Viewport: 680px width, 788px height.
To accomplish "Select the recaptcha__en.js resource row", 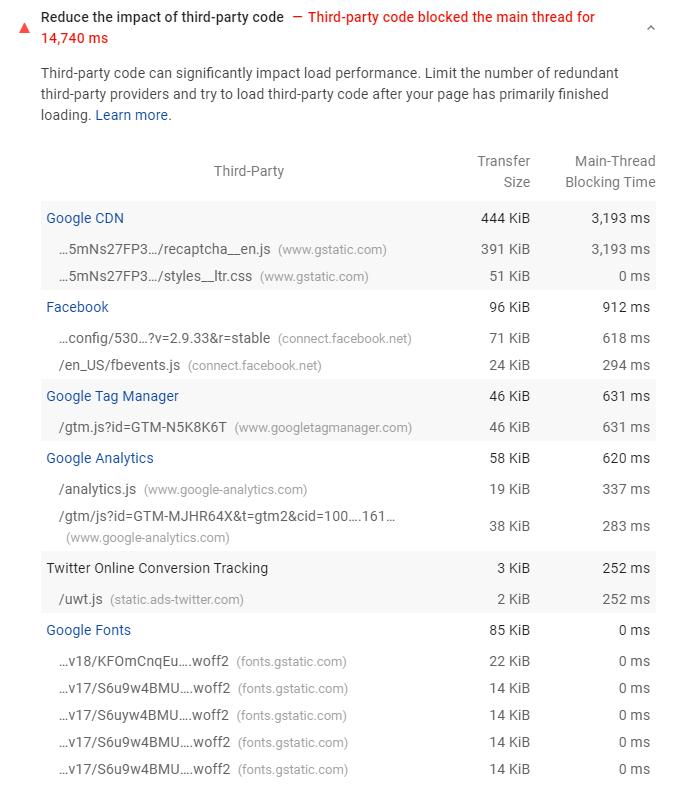I will pyautogui.click(x=348, y=249).
